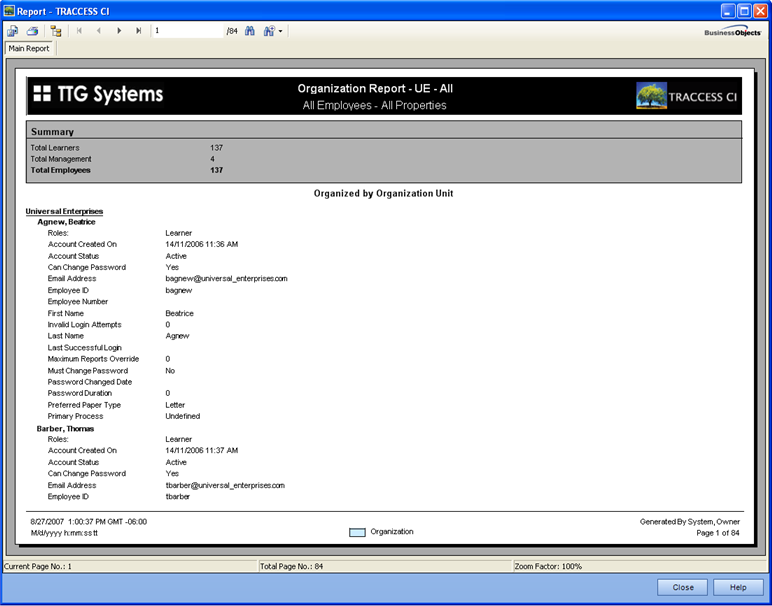Click the page number input field

(x=188, y=31)
